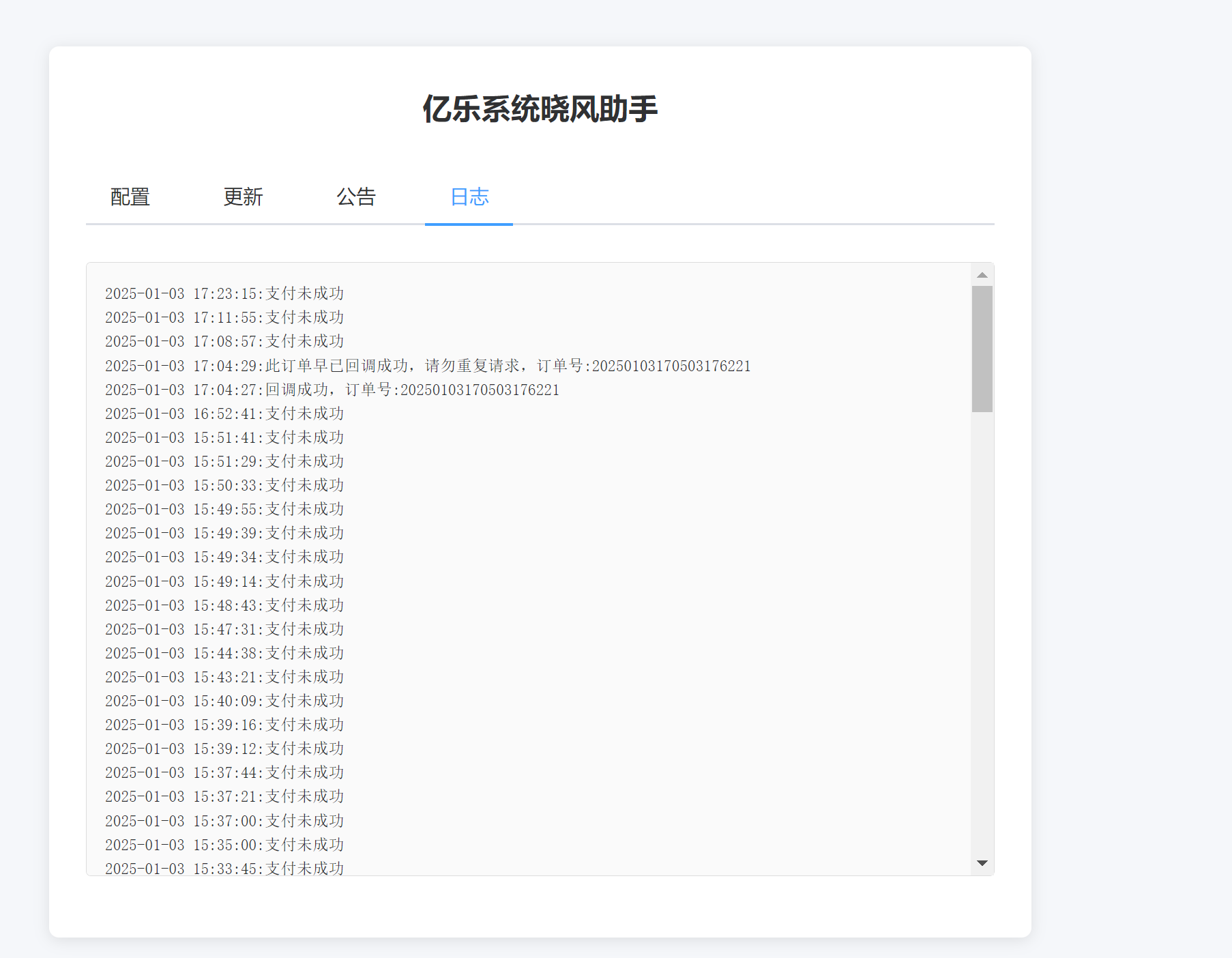
Task: Click the underline indicator below 日志
Action: 468,222
